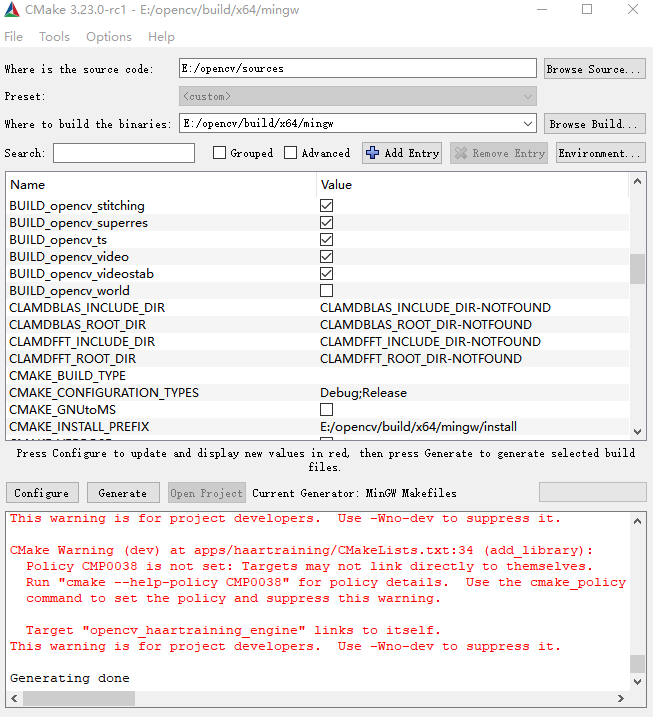The image size is (653, 717).
Task: Minimize the CMake window
Action: coord(542,10)
